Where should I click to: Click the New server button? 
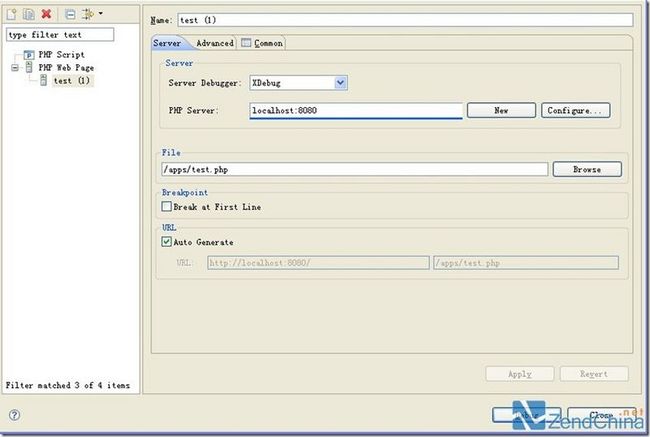tap(501, 110)
